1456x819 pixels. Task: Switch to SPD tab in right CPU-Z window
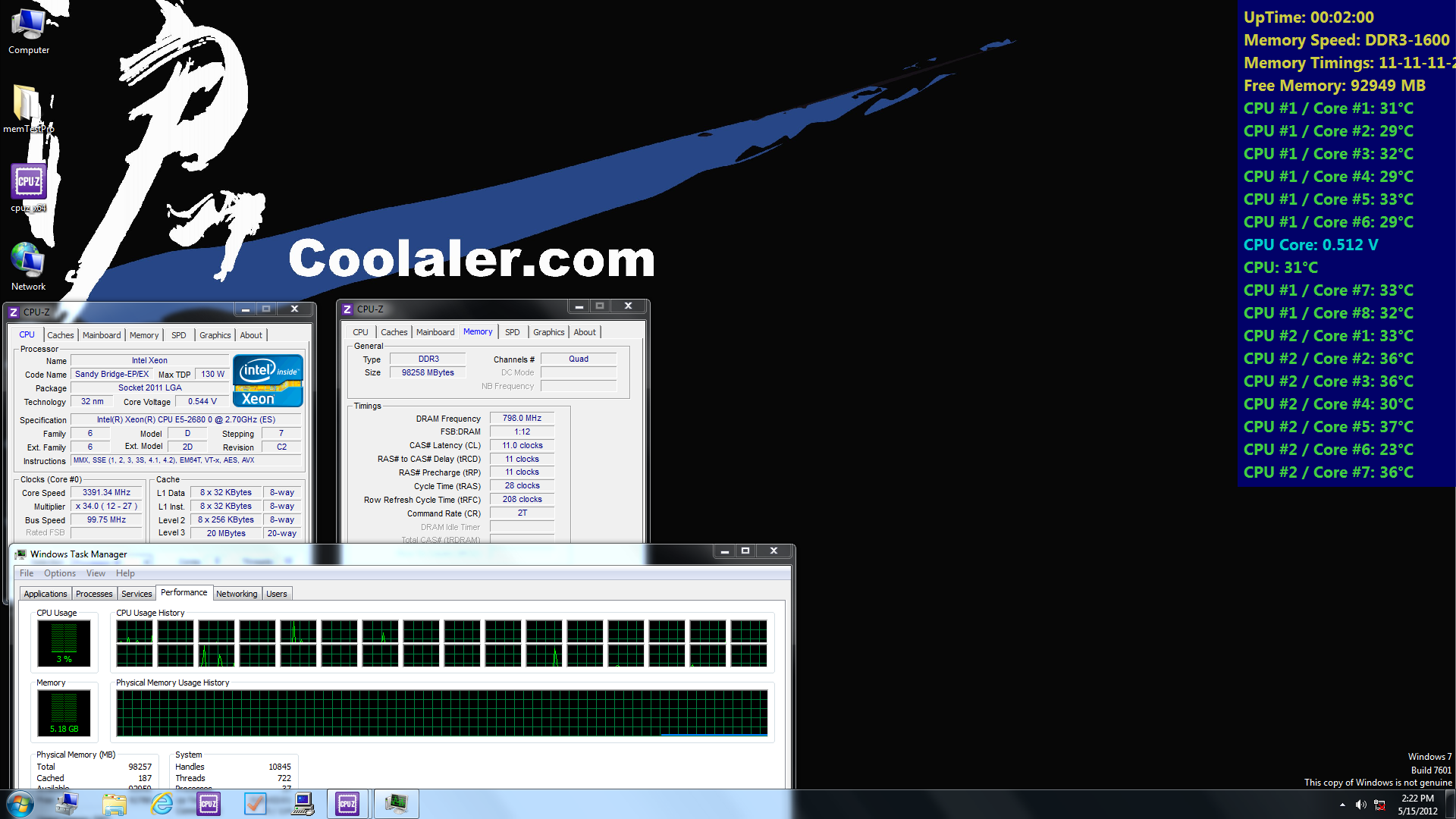tap(513, 332)
